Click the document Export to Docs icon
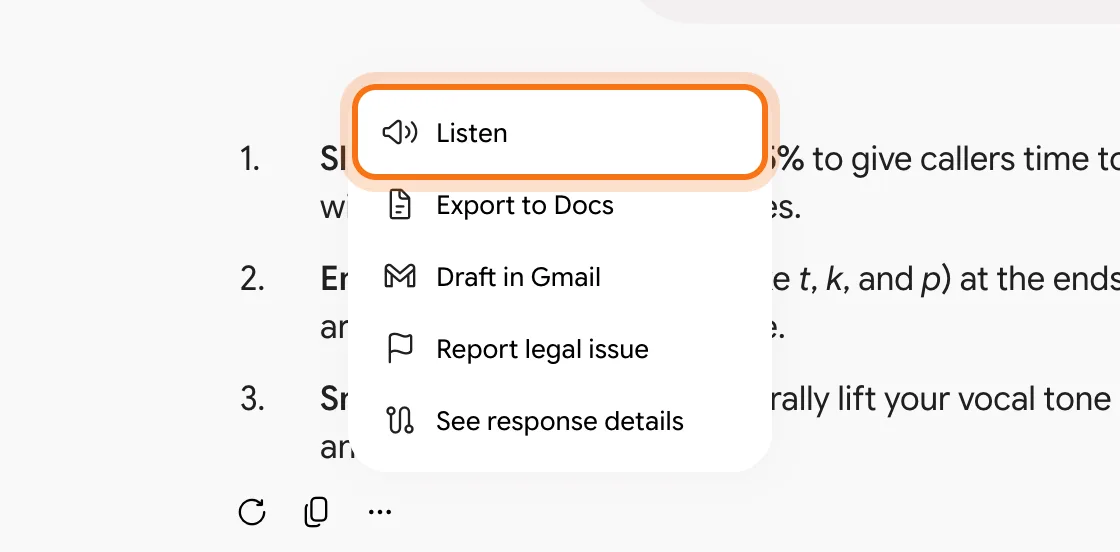 coord(400,205)
